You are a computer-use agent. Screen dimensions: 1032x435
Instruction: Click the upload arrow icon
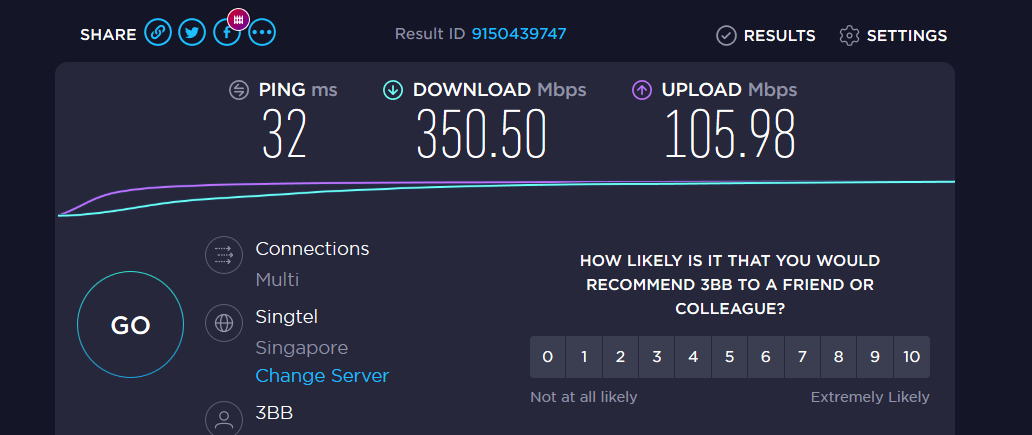click(x=642, y=90)
